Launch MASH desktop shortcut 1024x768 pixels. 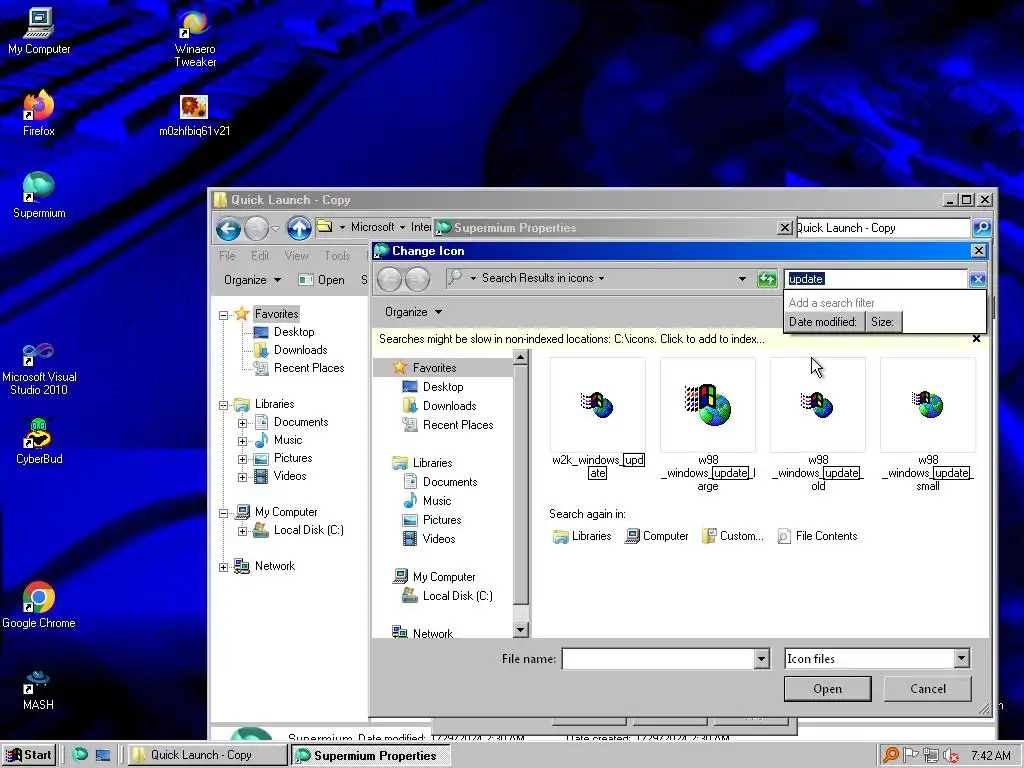pyautogui.click(x=38, y=690)
